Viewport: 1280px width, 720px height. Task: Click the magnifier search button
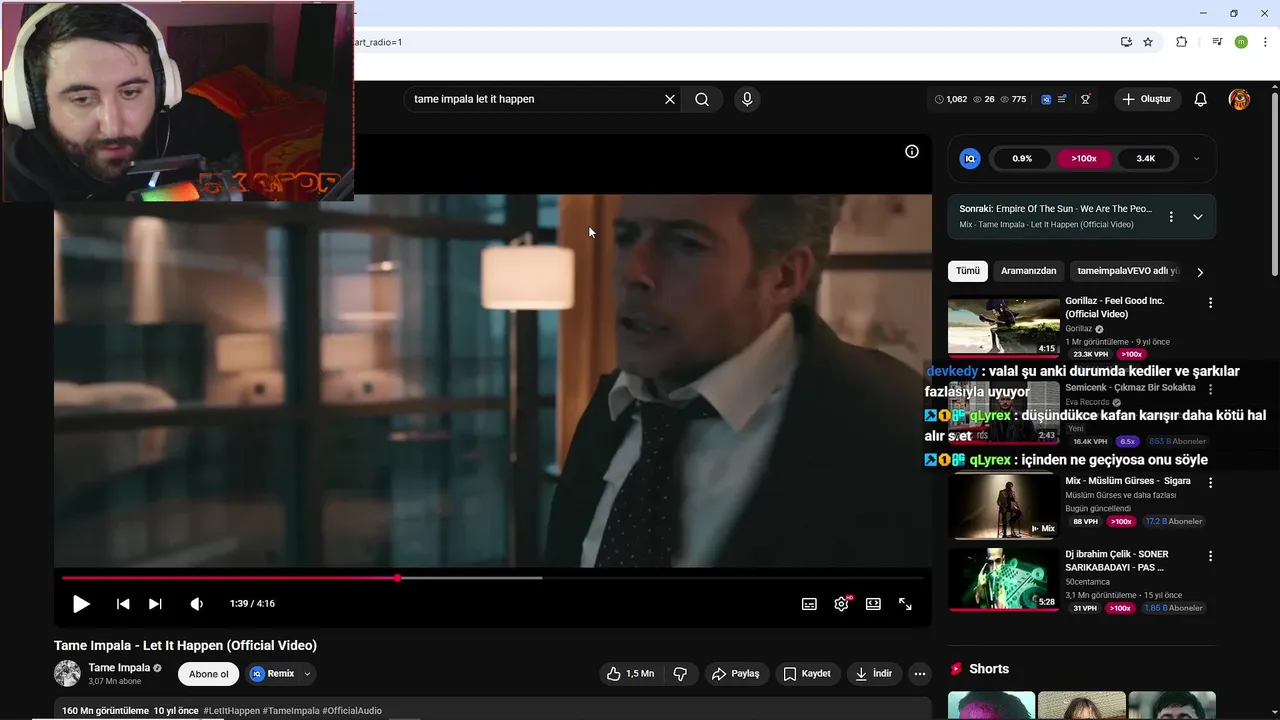coord(702,99)
